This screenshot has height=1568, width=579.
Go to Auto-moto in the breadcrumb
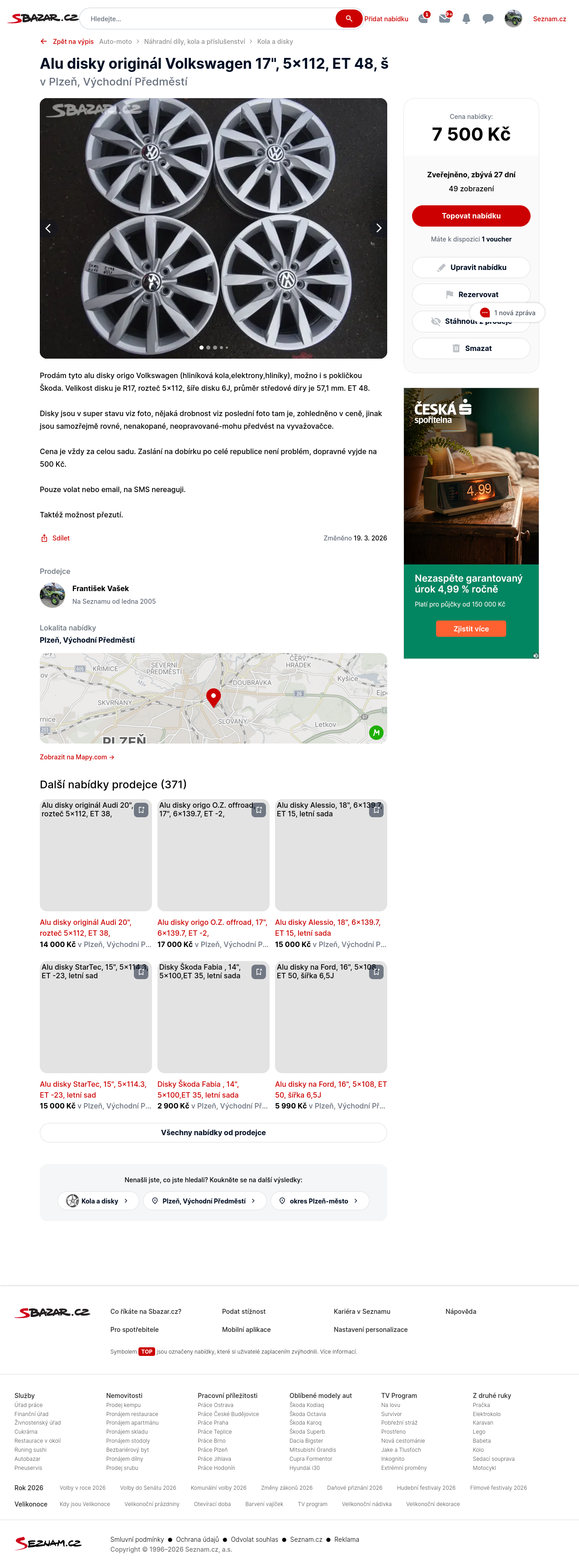116,42
